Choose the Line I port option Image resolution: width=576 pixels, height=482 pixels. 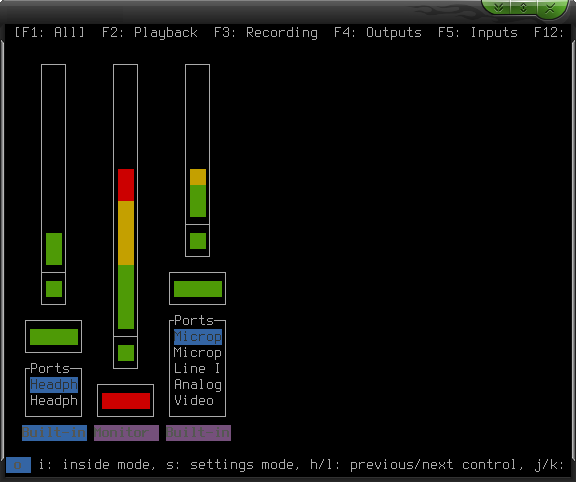(x=198, y=368)
